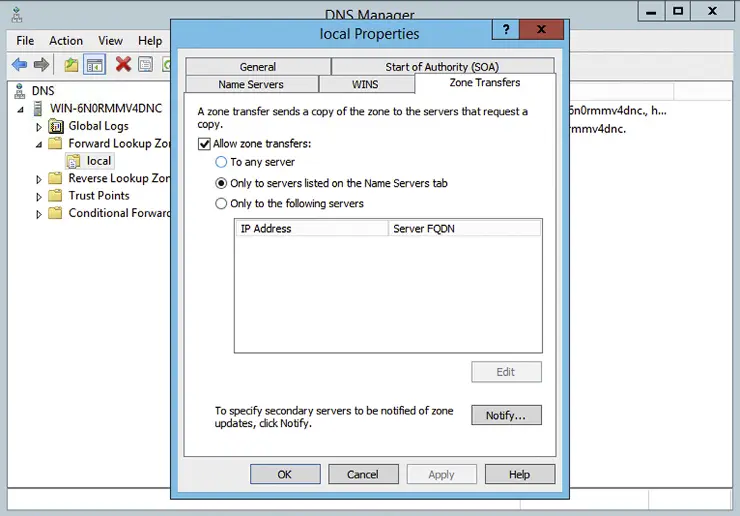Image resolution: width=740 pixels, height=516 pixels.
Task: Collapse the WIN-6N0RMMV4DNC server node
Action: tap(22, 109)
